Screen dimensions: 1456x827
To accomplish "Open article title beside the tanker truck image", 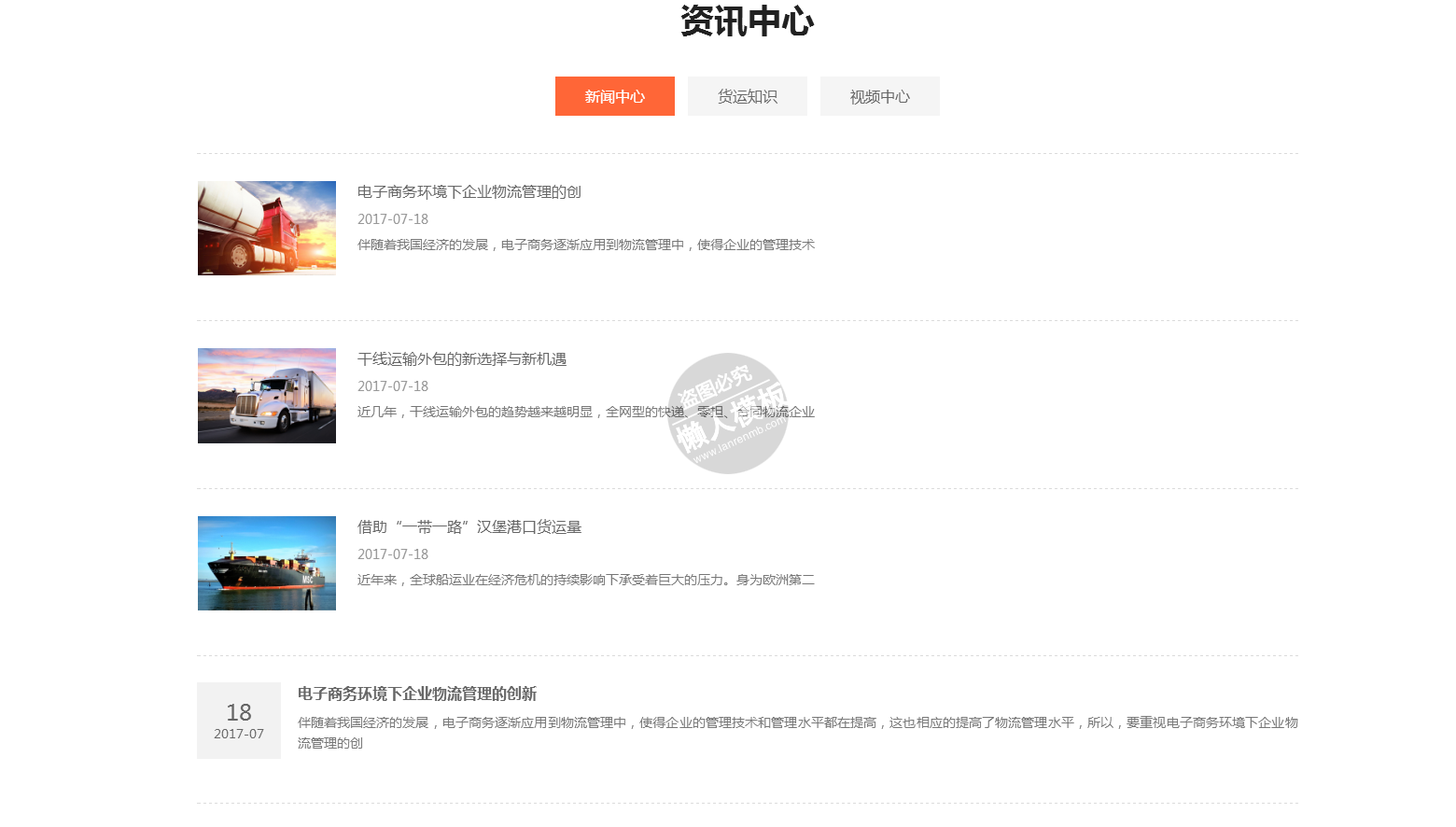I will [469, 192].
